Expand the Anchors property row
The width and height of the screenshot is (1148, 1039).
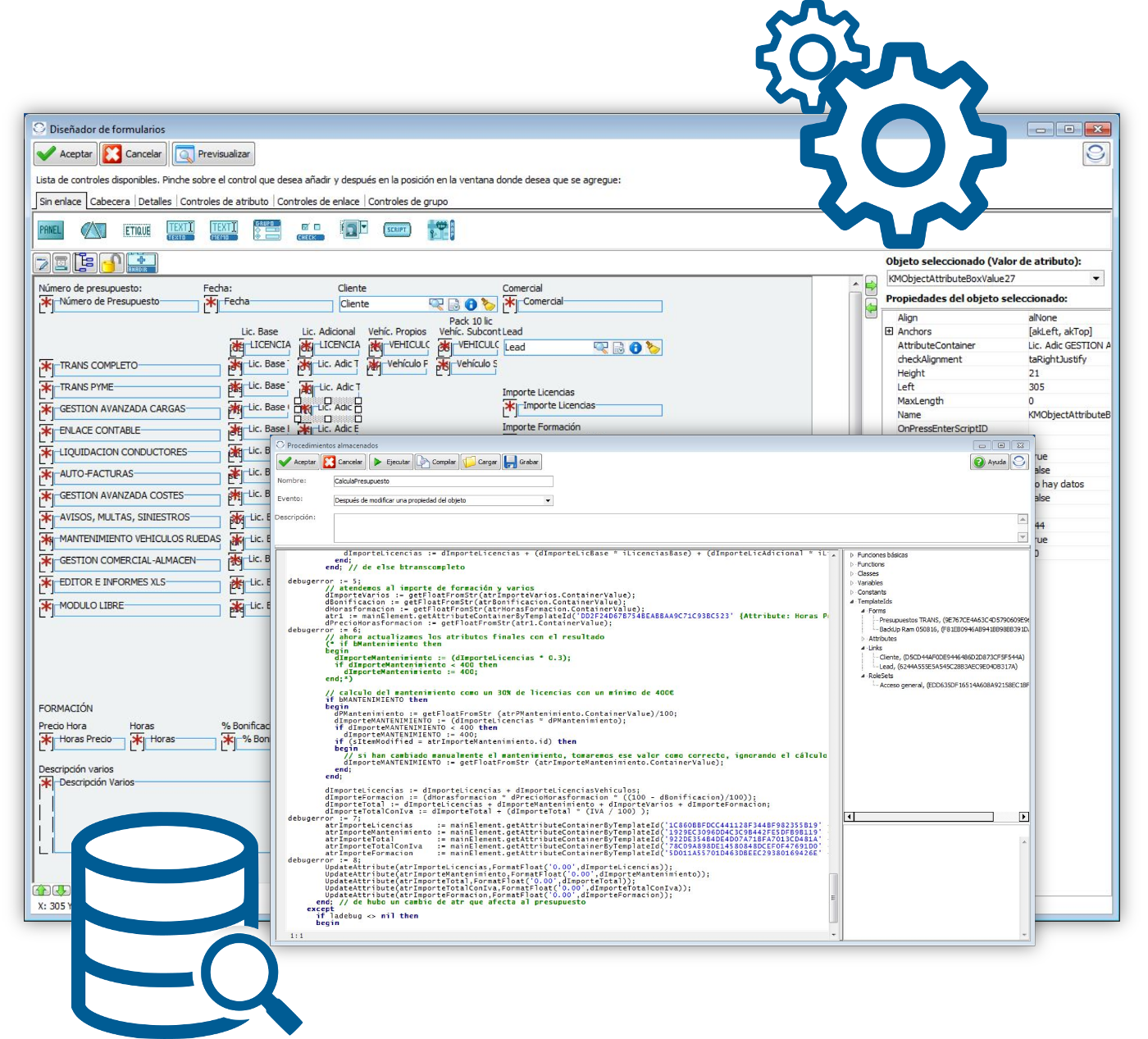[889, 331]
